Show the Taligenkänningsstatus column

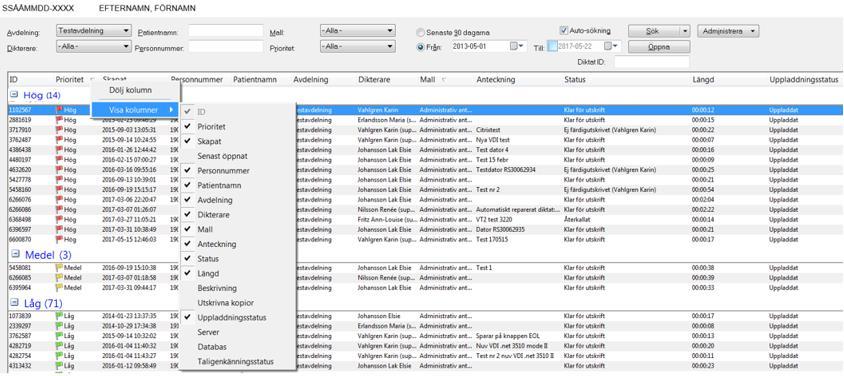pos(235,361)
